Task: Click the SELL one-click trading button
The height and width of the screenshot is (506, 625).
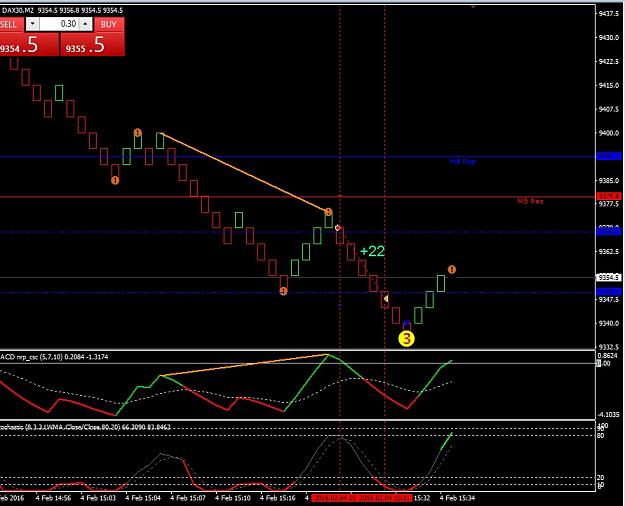Action: click(9, 24)
